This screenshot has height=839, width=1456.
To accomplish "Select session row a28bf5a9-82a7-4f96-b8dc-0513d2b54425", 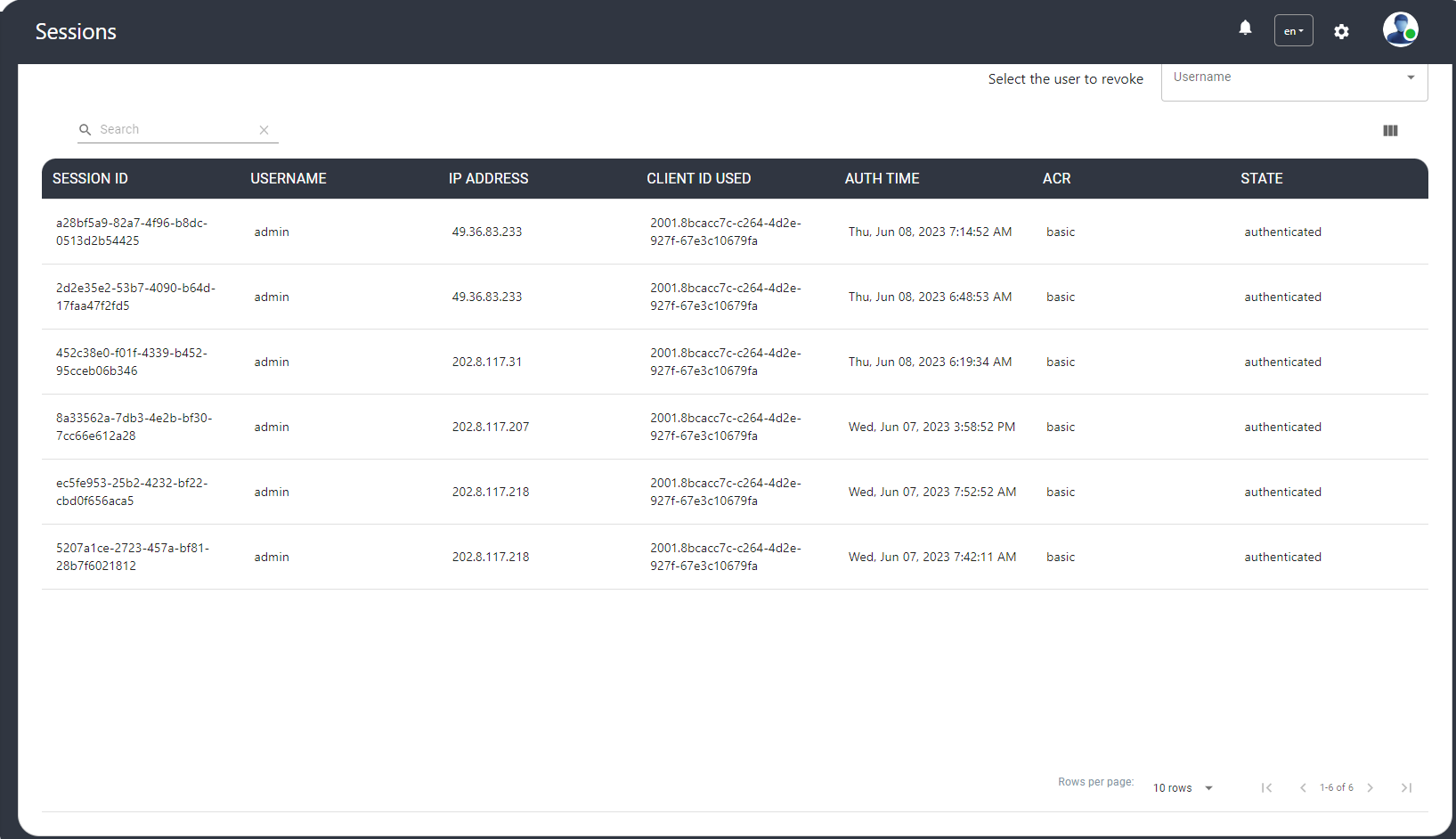I will (x=132, y=232).
